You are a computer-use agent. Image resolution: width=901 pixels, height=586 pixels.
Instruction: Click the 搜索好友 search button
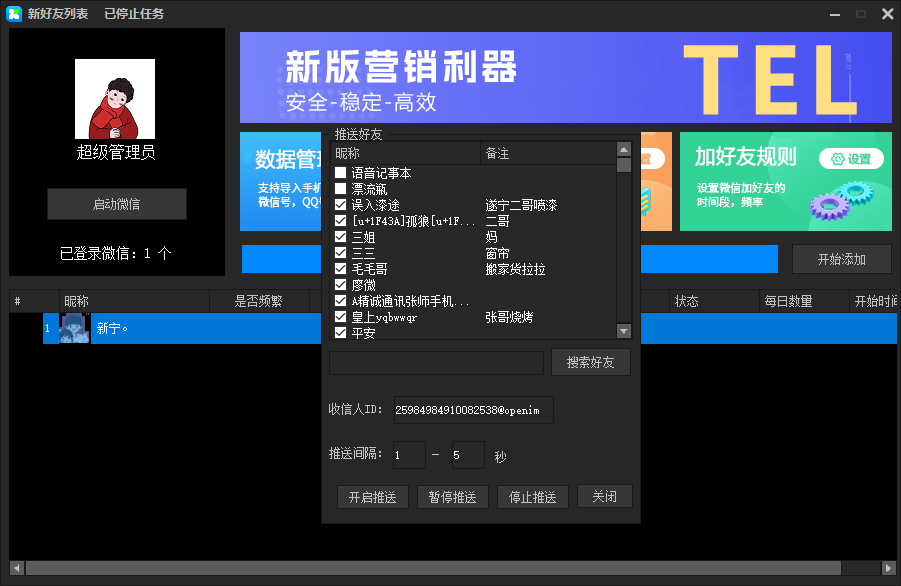(x=590, y=362)
